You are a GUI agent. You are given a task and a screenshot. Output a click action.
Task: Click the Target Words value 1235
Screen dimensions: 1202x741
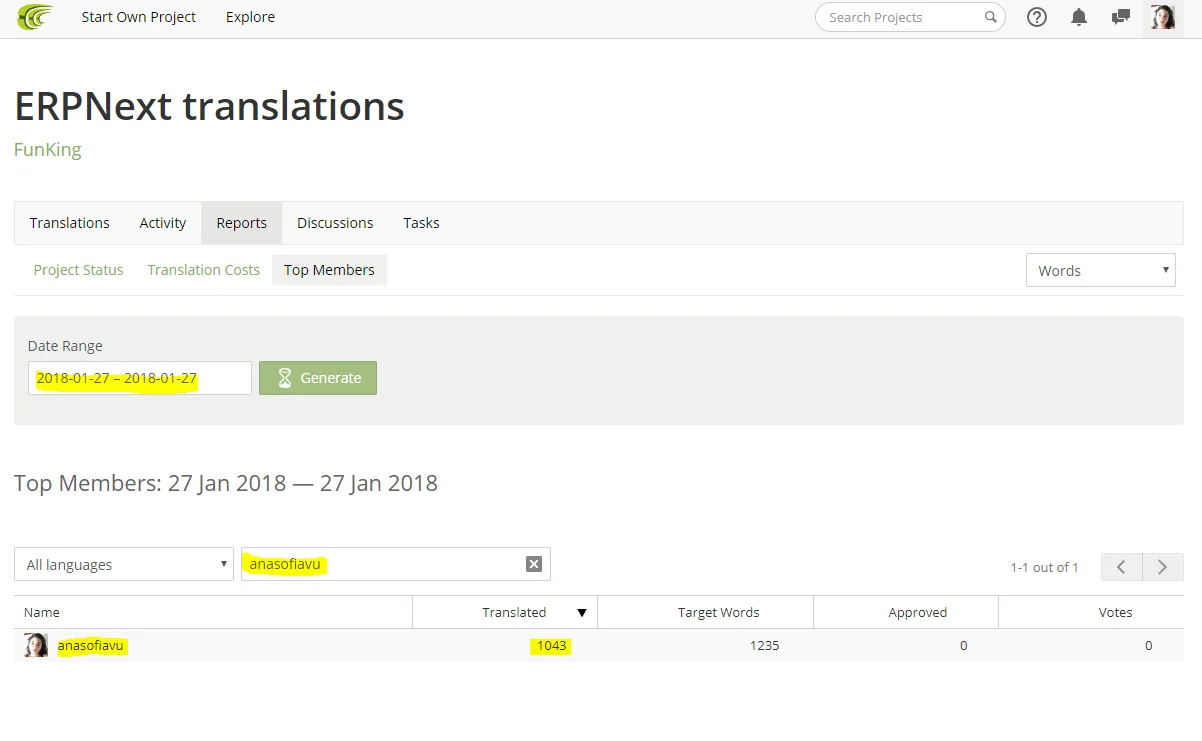[764, 646]
